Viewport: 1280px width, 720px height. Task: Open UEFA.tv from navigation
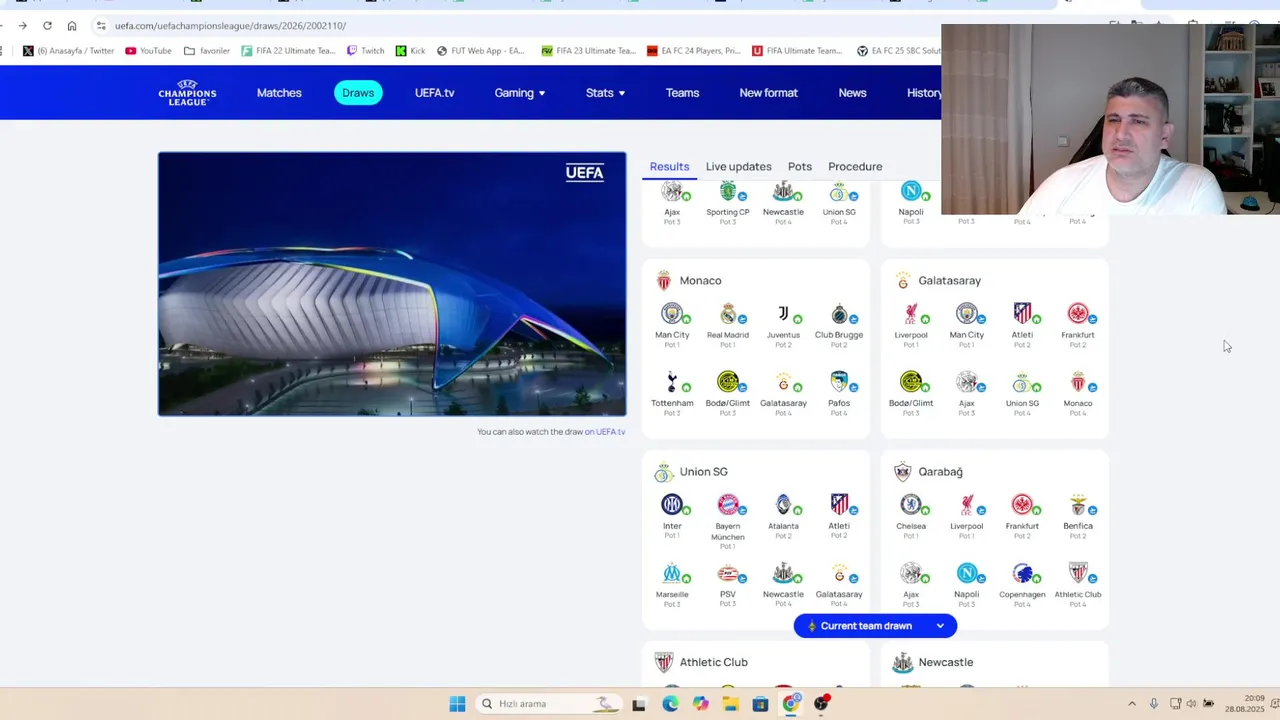pos(434,93)
